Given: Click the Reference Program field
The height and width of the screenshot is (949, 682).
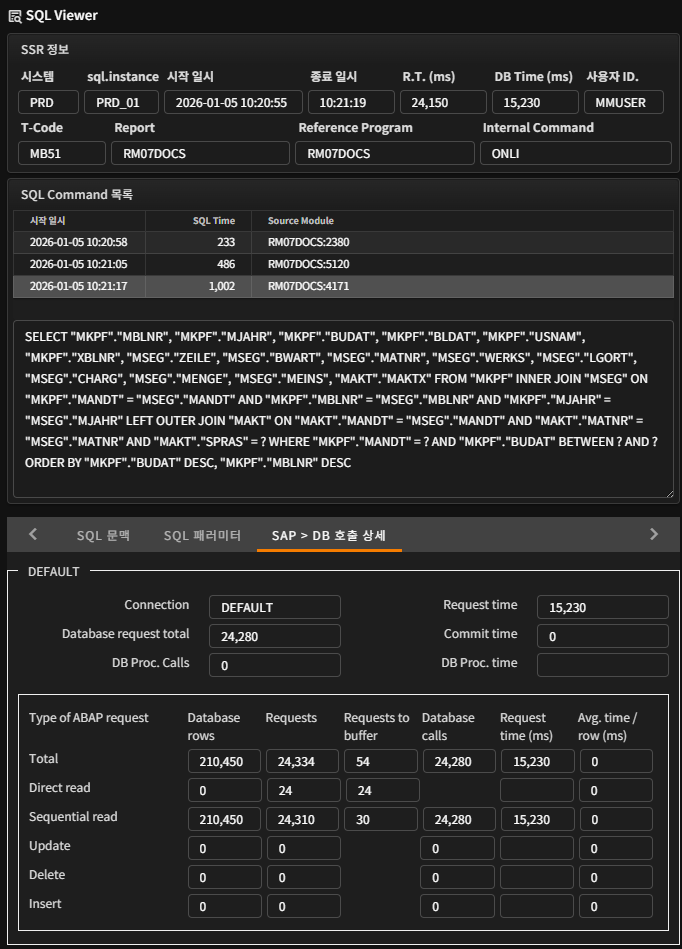Looking at the screenshot, I should coord(385,153).
